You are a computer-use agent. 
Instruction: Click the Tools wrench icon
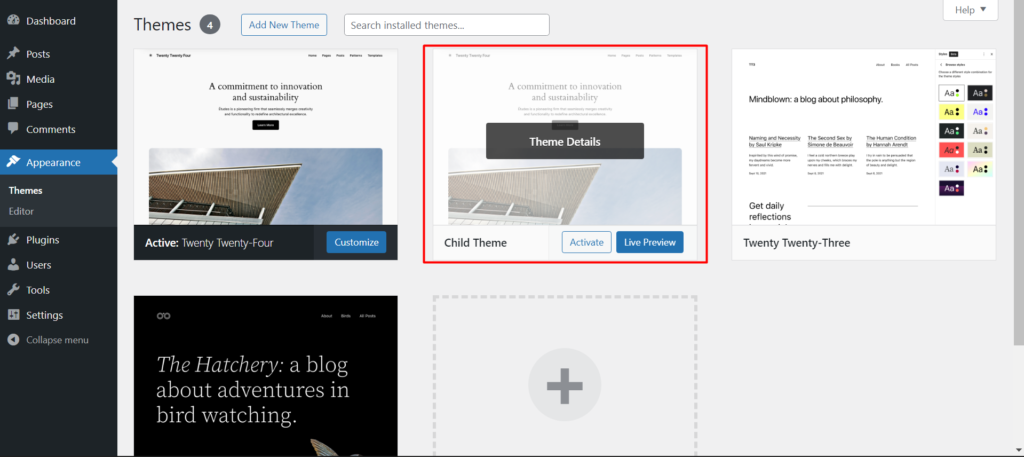[x=13, y=290]
